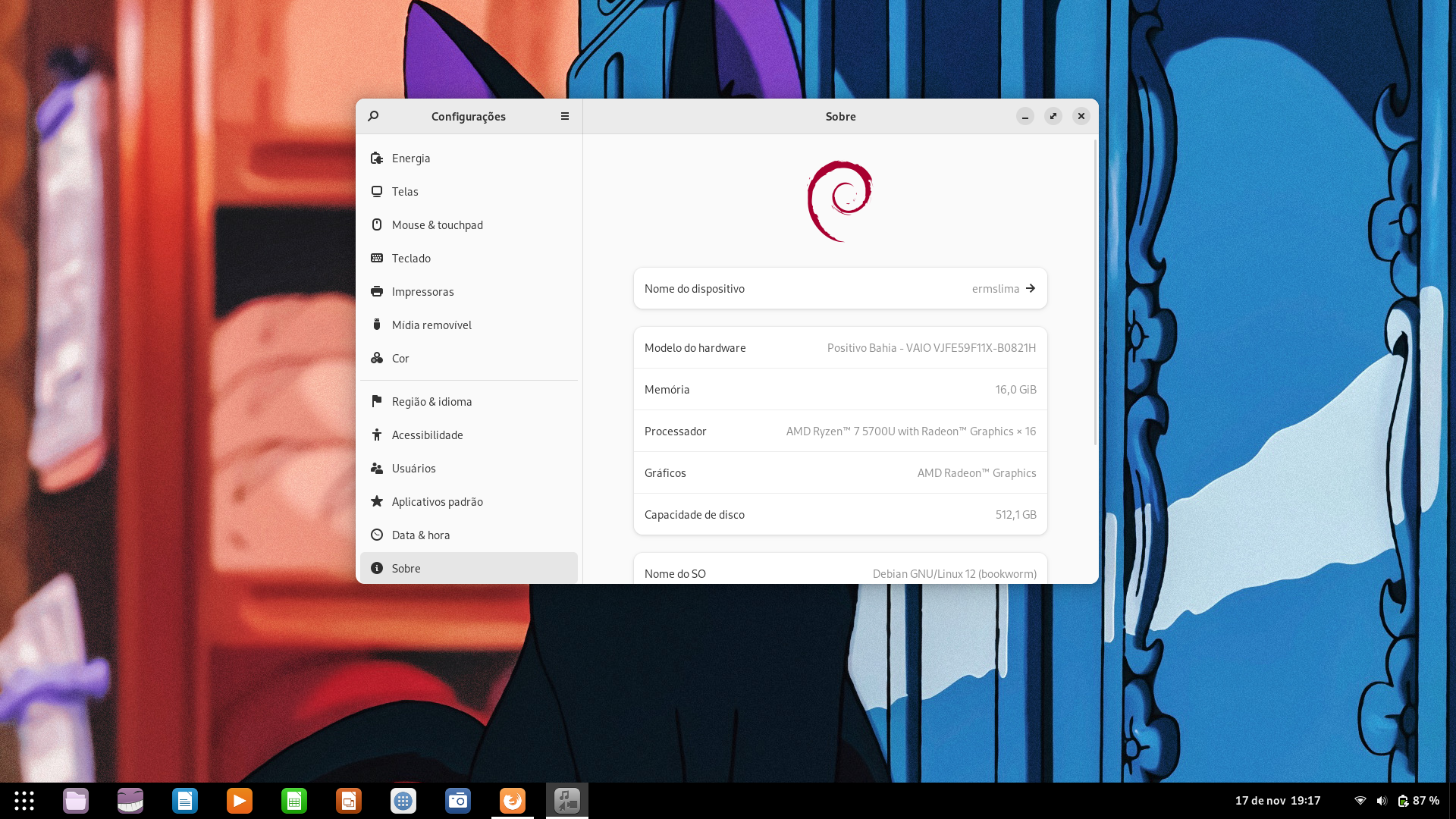Open Região & idioma settings

coord(469,401)
